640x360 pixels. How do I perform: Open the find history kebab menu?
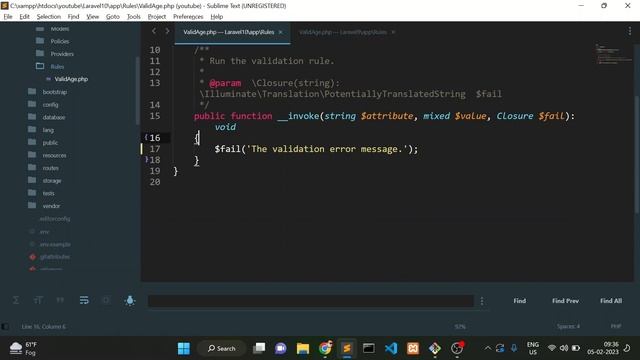point(482,301)
